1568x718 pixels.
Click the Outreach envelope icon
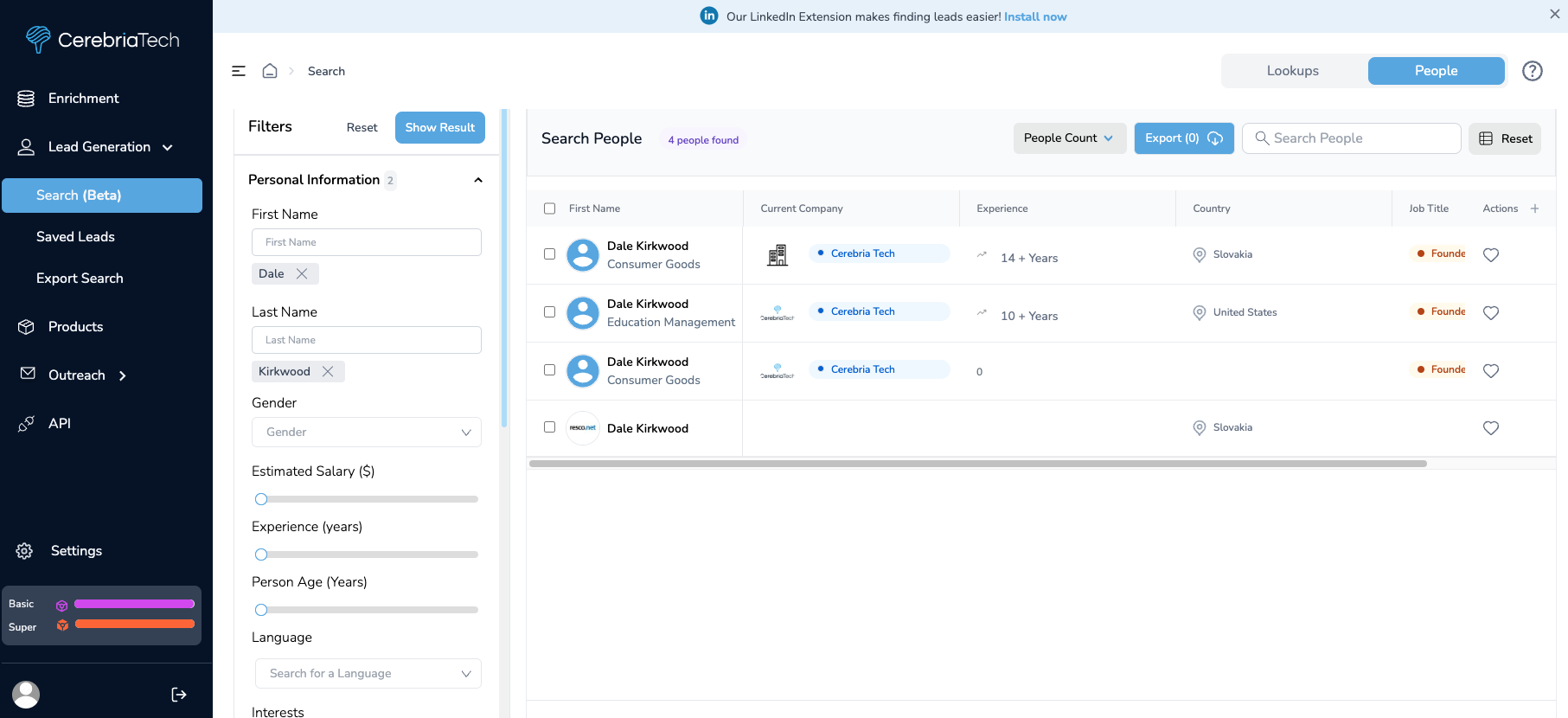point(28,373)
